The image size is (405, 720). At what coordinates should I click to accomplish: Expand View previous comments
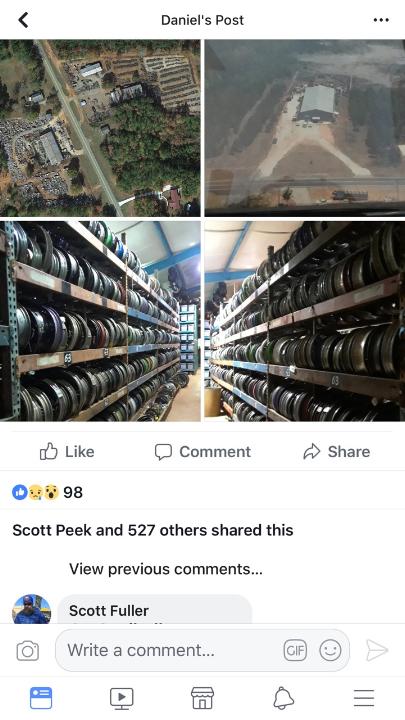[166, 569]
